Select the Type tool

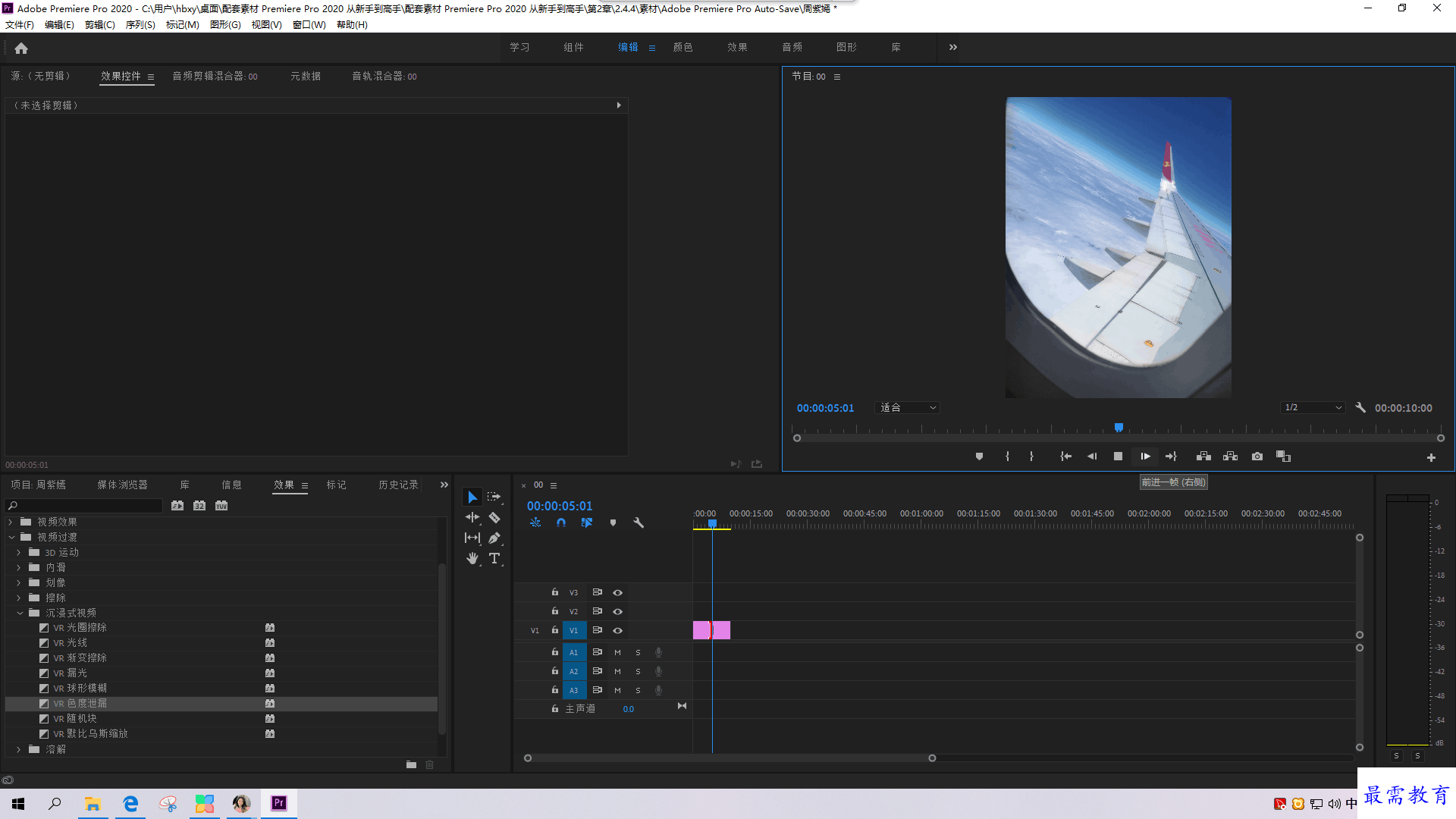click(494, 559)
